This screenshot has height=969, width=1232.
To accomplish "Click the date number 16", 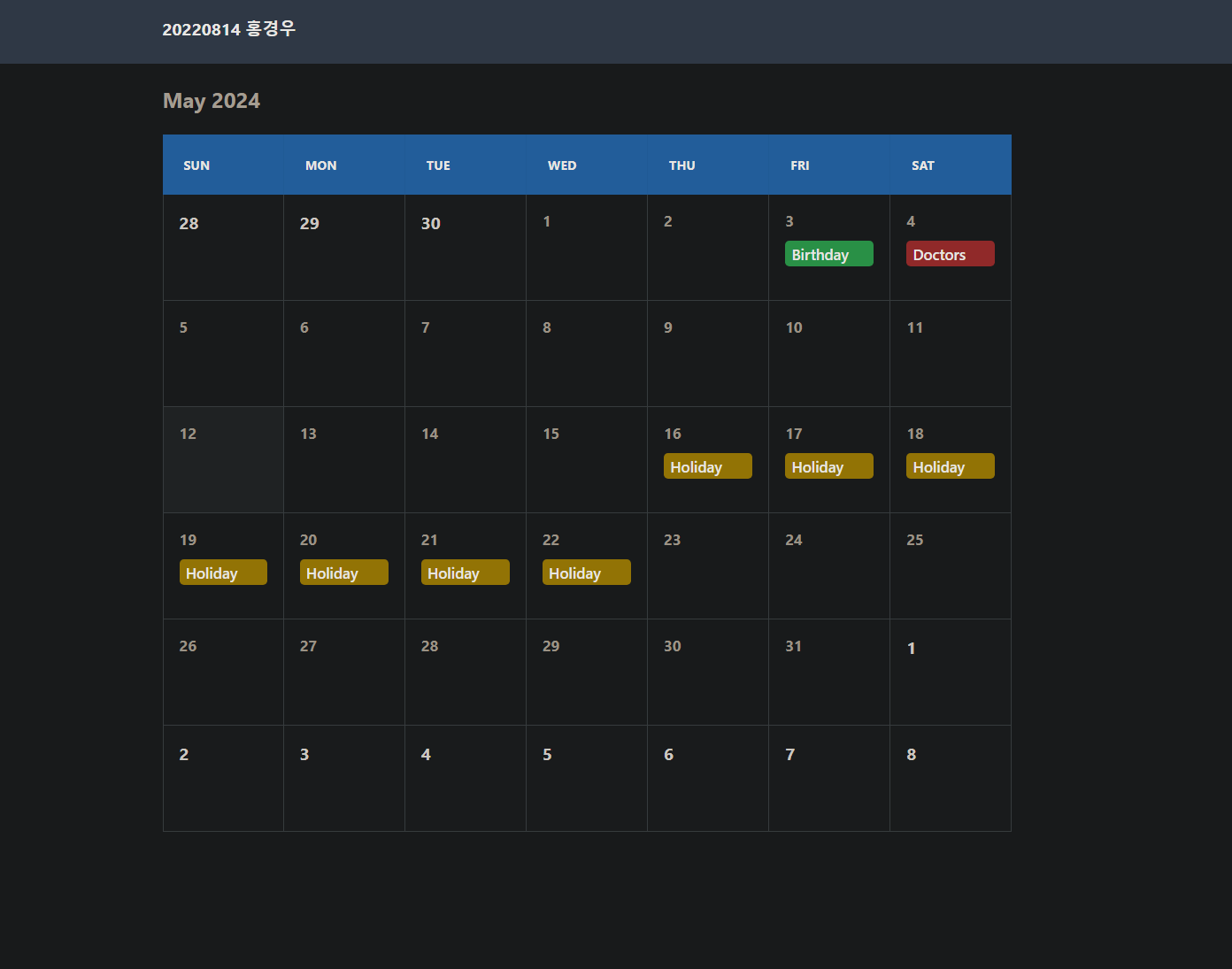I will (x=673, y=434).
